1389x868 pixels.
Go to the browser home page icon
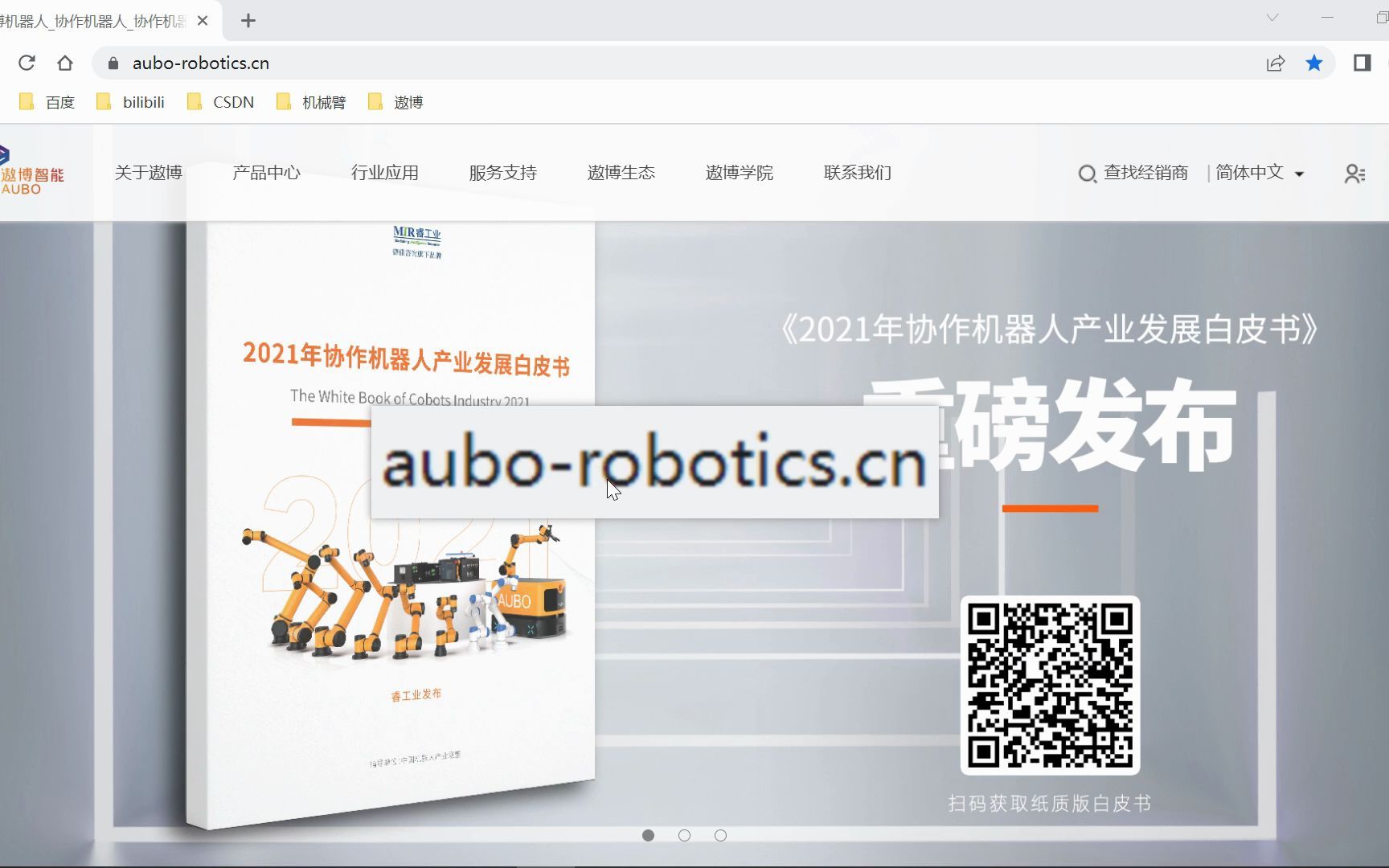pyautogui.click(x=65, y=63)
